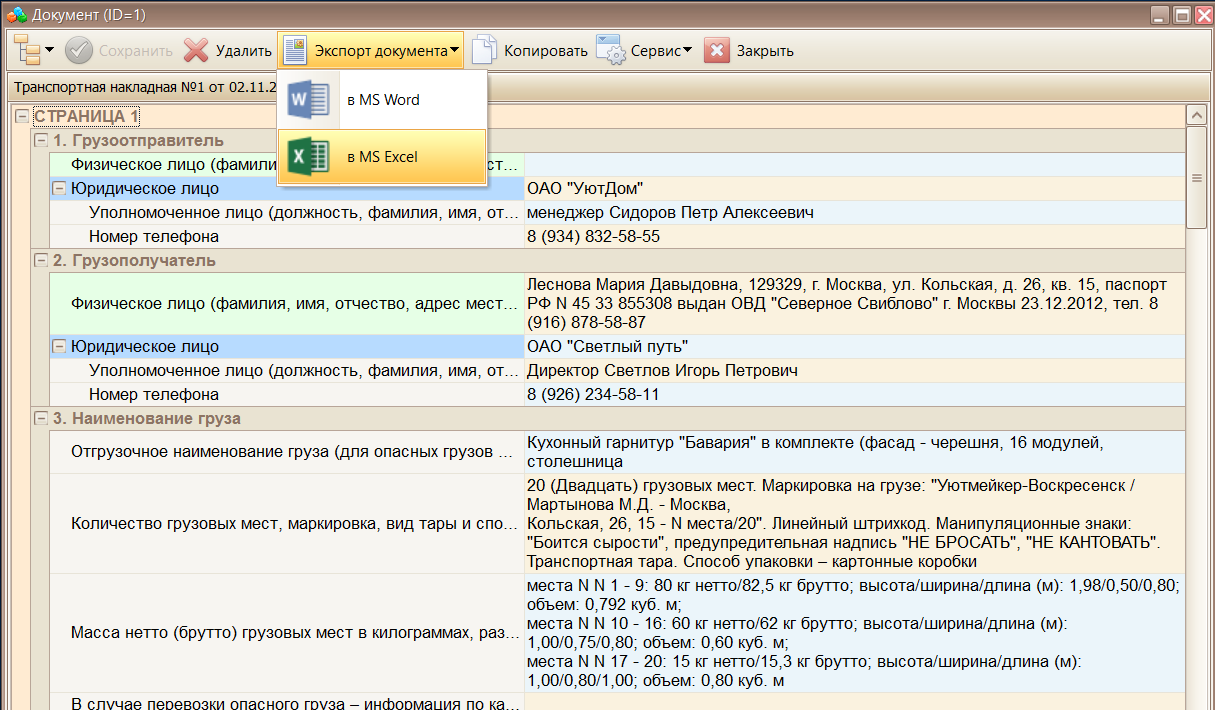Image resolution: width=1215 pixels, height=710 pixels.
Task: Minimize the Документ (ID=1) window
Action: [1159, 15]
